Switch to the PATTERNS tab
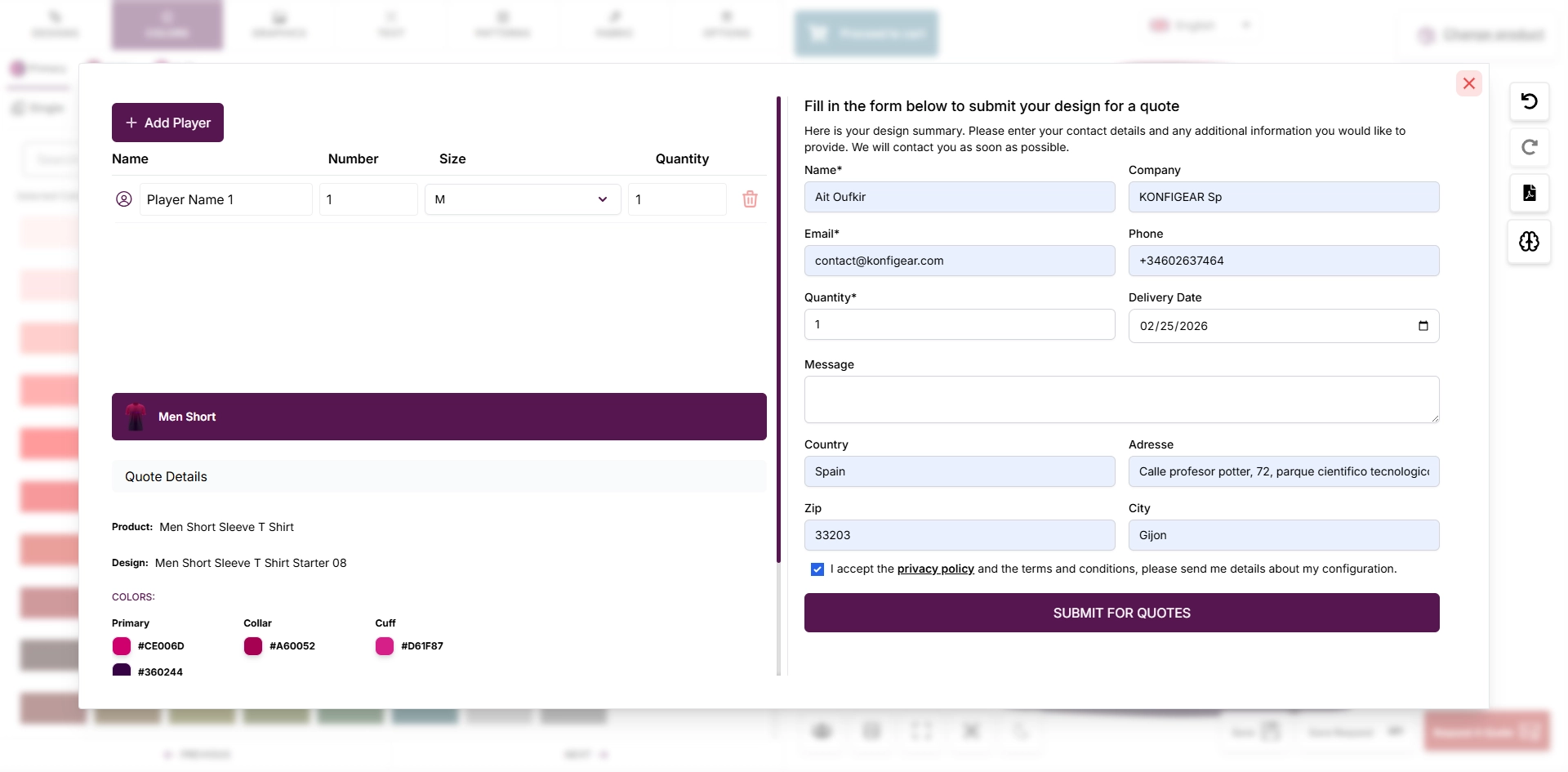Viewport: 1568px width, 772px height. pyautogui.click(x=501, y=25)
